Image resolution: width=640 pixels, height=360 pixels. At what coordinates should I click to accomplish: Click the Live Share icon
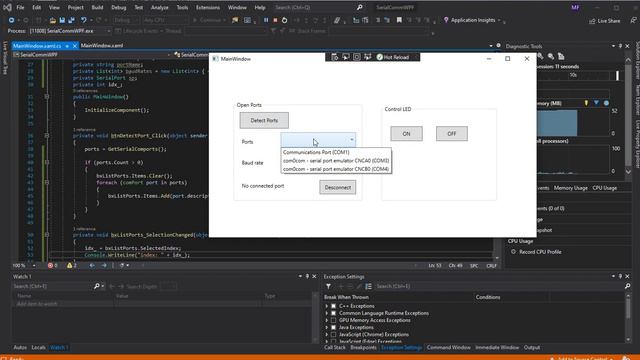pyautogui.click(x=592, y=21)
